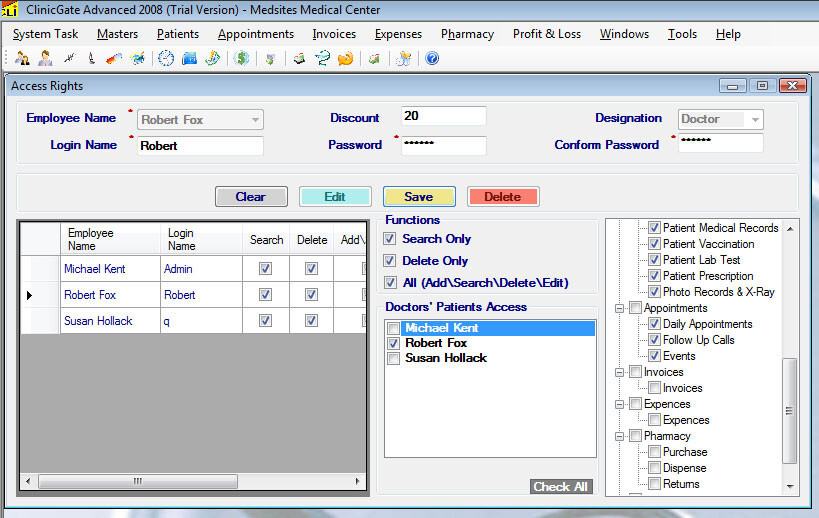
Task: Open the microscope lab test icon
Action: click(92, 58)
